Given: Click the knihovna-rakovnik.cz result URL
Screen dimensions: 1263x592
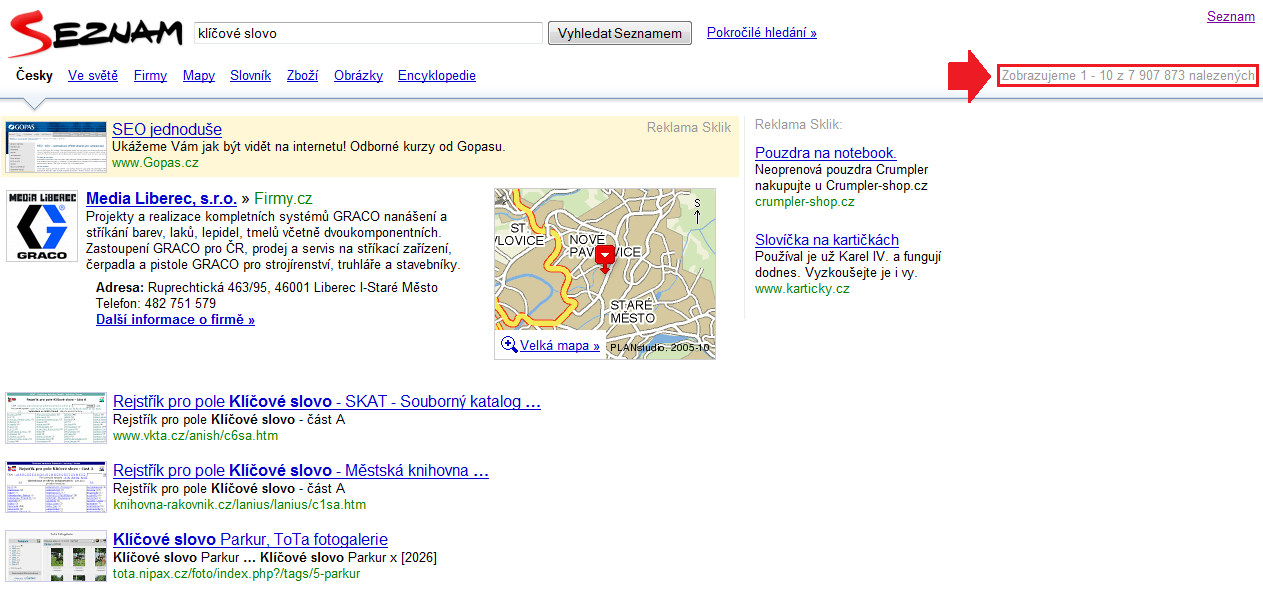Looking at the screenshot, I should point(239,504).
